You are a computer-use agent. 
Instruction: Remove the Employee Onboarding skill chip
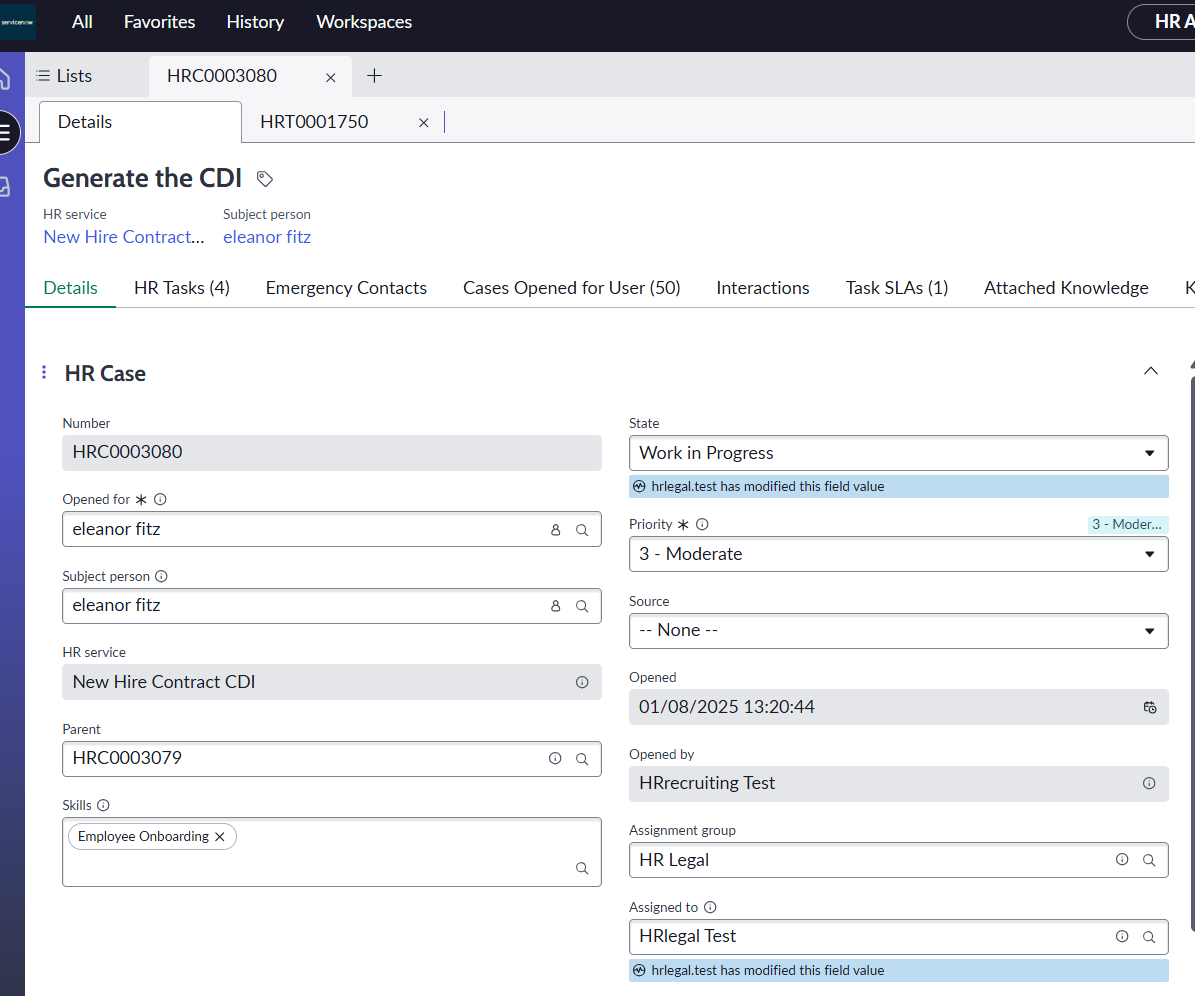pyautogui.click(x=219, y=836)
